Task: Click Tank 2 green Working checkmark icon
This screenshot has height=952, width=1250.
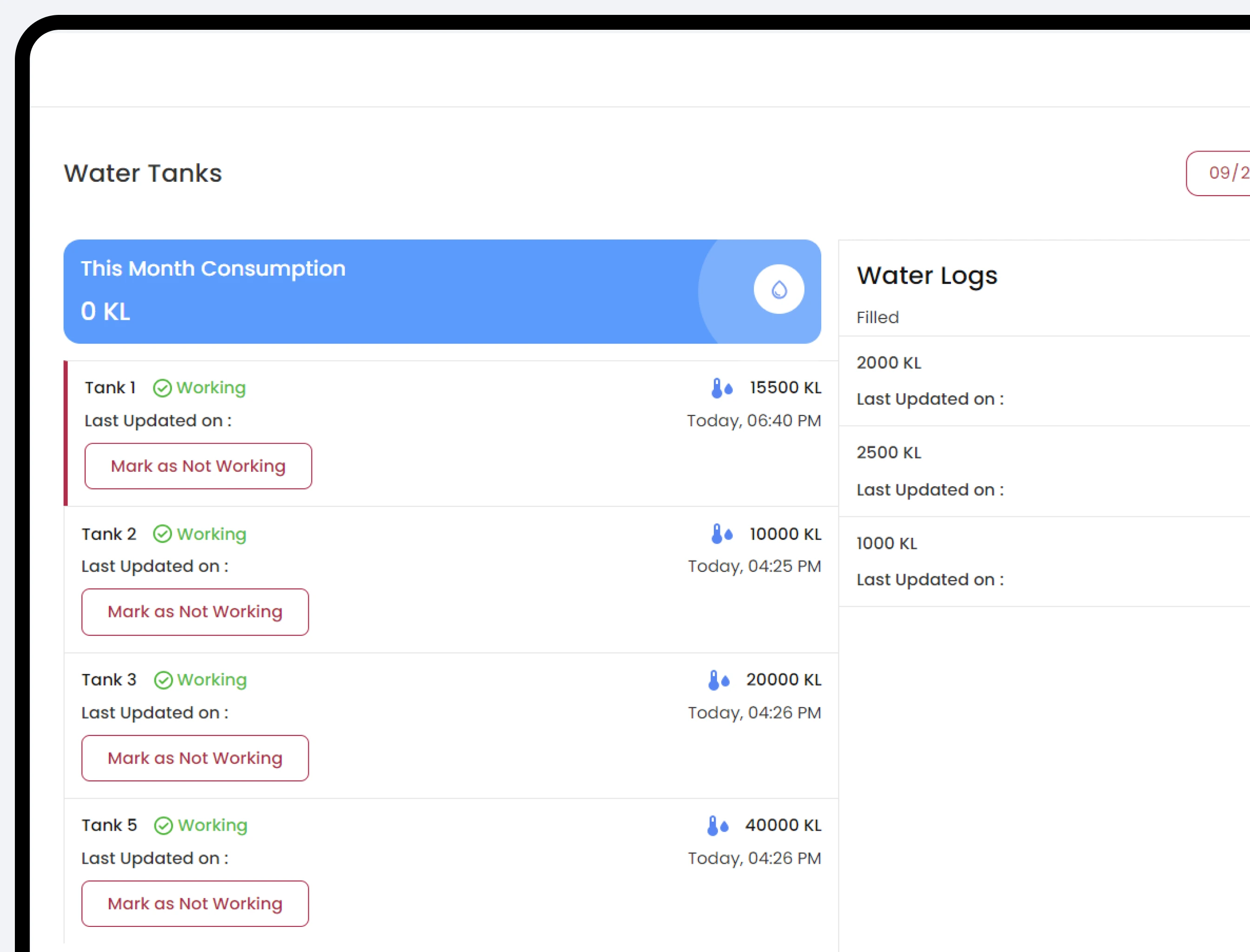Action: [162, 534]
